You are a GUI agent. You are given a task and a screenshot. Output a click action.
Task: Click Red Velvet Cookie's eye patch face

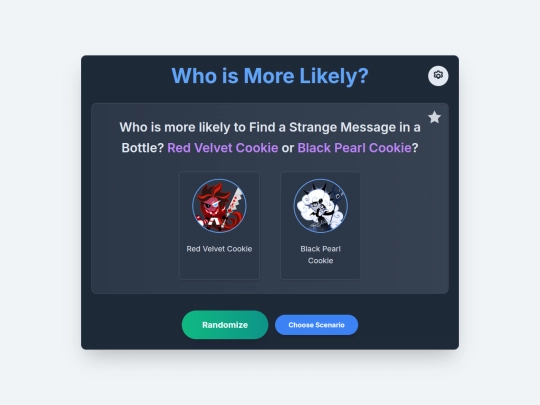pyautogui.click(x=212, y=205)
